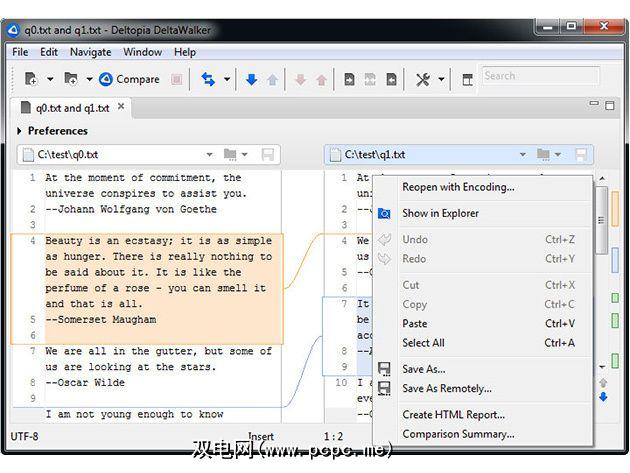The width and height of the screenshot is (630, 473).
Task: Open the right file path history dropdown
Action: coord(523,155)
